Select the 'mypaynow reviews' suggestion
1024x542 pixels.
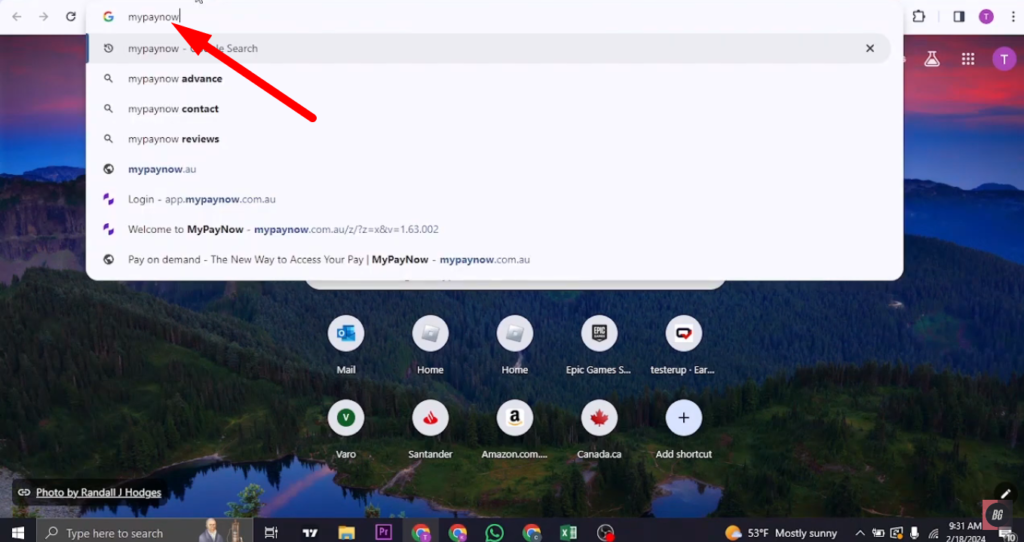pyautogui.click(x=173, y=139)
